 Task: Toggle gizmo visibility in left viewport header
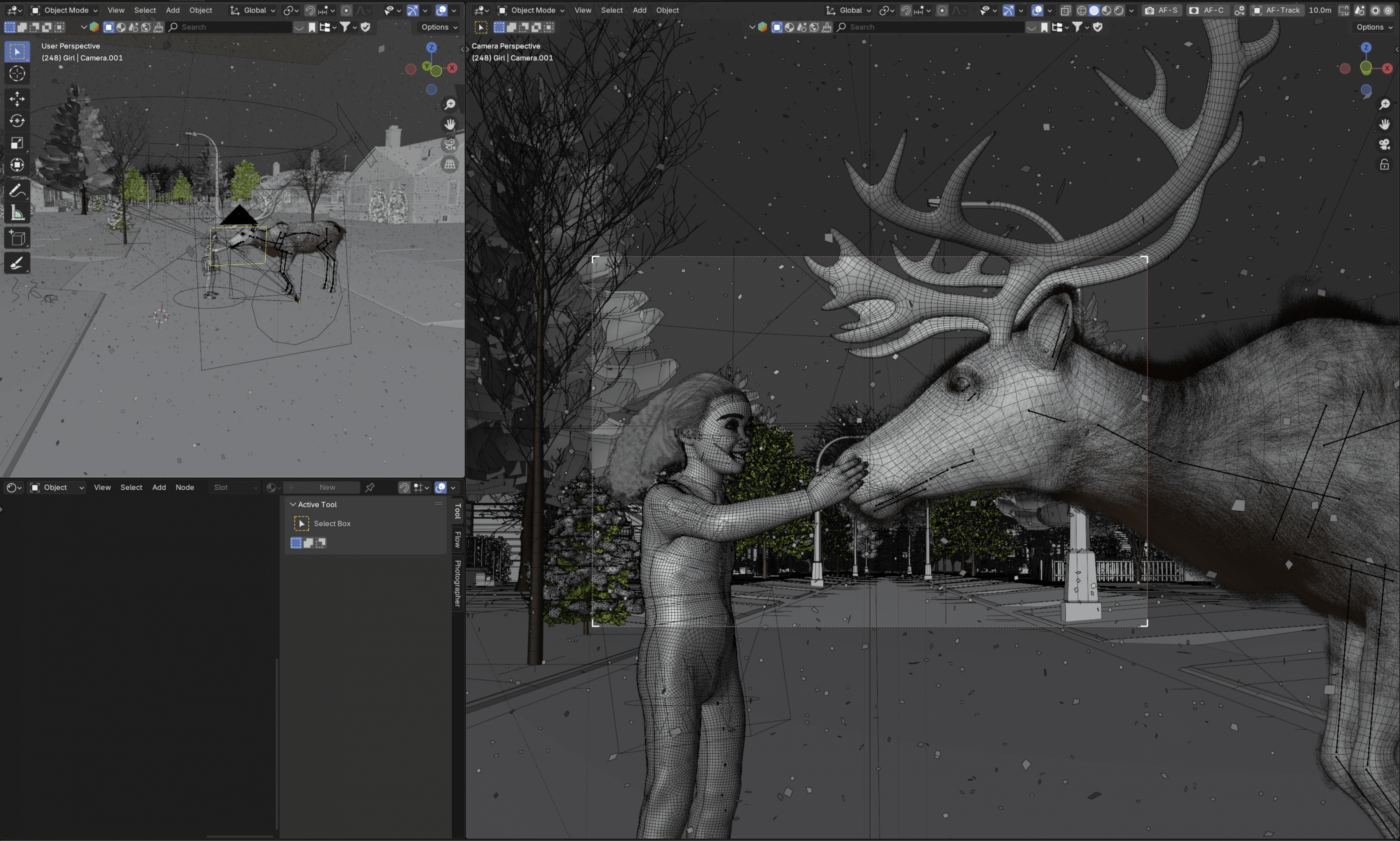[412, 10]
